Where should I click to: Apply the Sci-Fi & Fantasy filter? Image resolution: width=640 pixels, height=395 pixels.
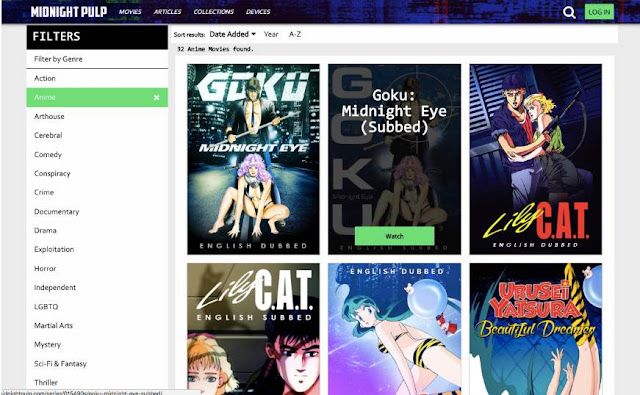click(x=97, y=364)
